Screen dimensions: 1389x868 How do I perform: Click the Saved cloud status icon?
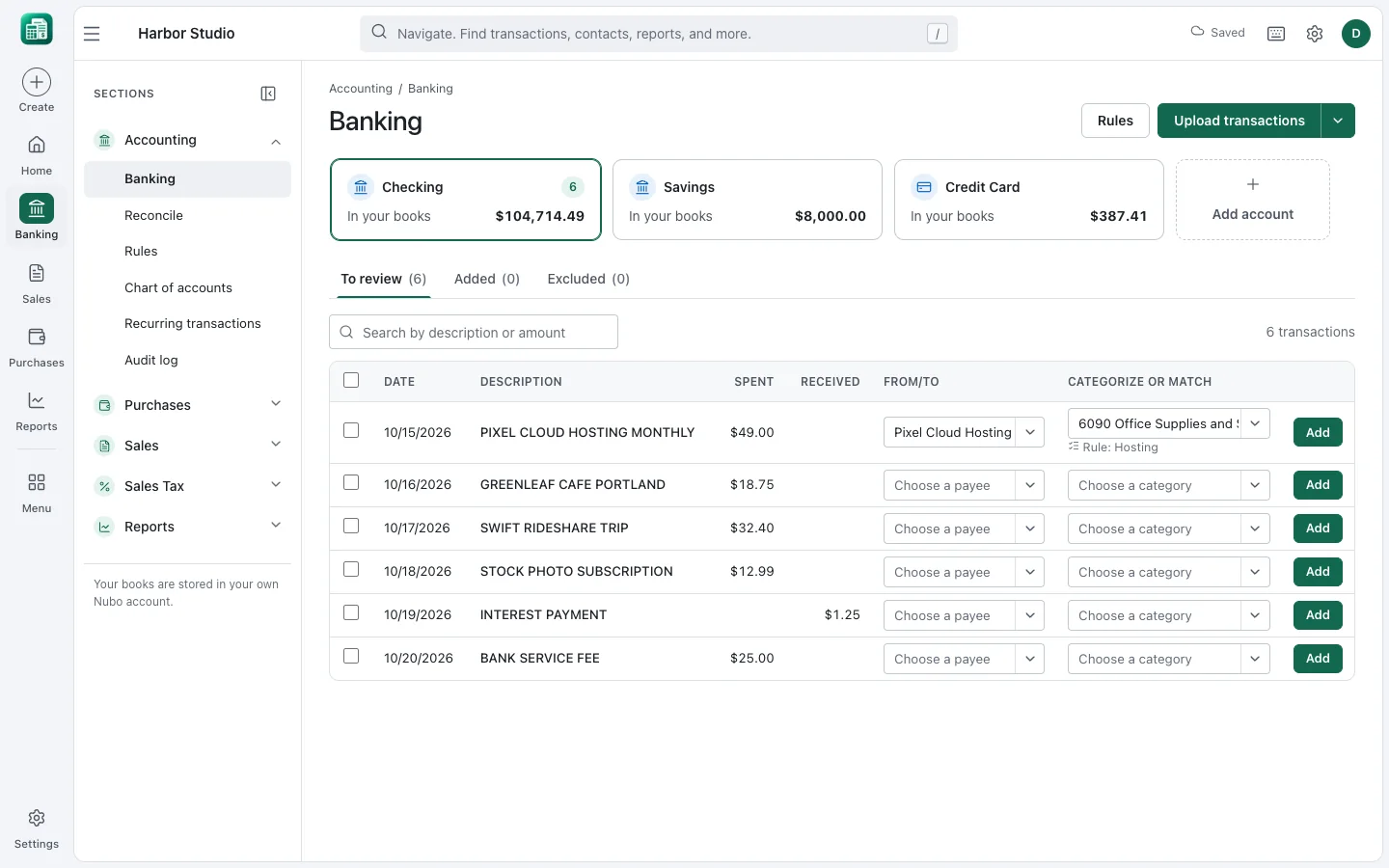pyautogui.click(x=1197, y=32)
